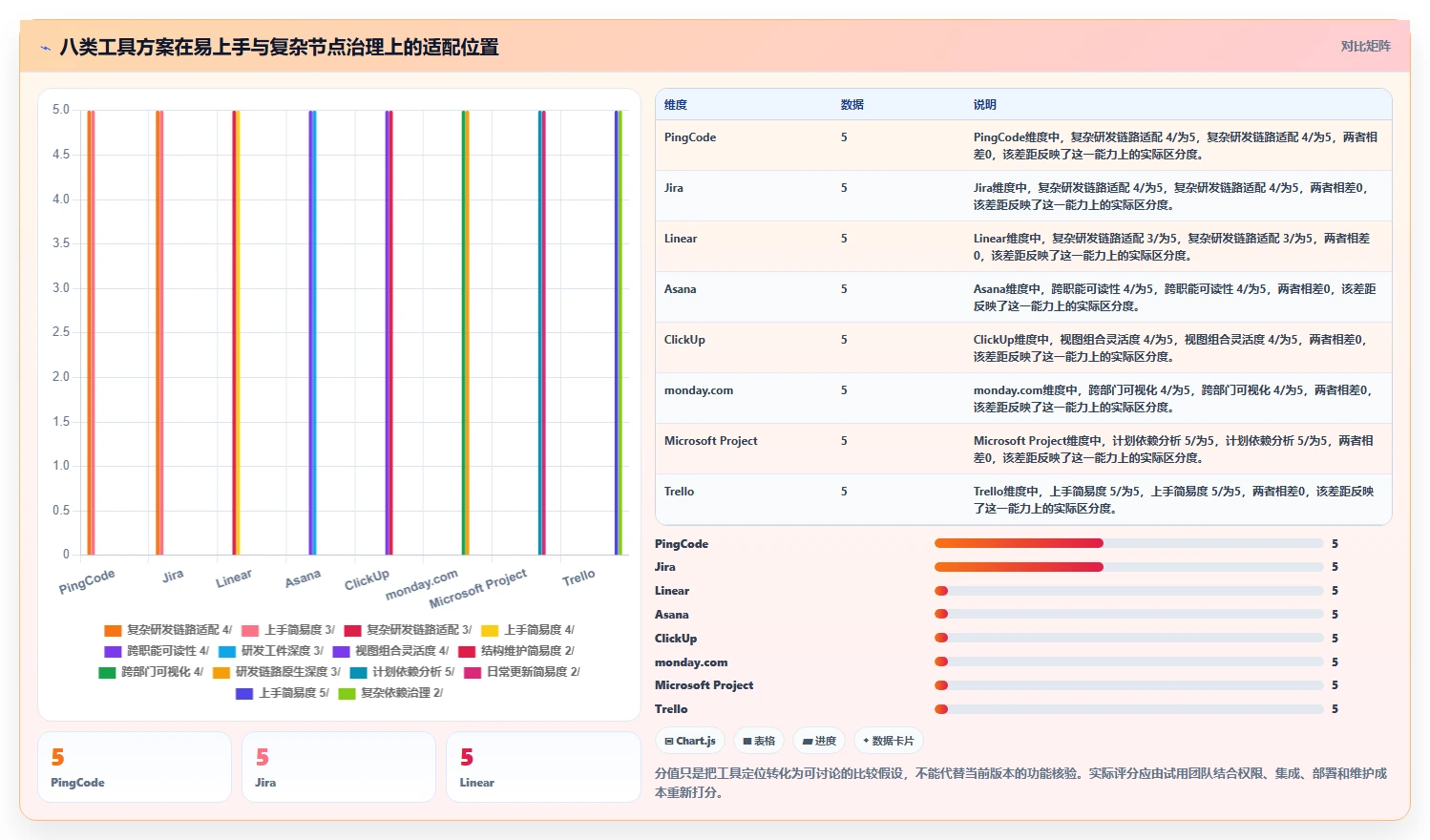Toggle legend item 研发工件深度 3/

point(271,651)
